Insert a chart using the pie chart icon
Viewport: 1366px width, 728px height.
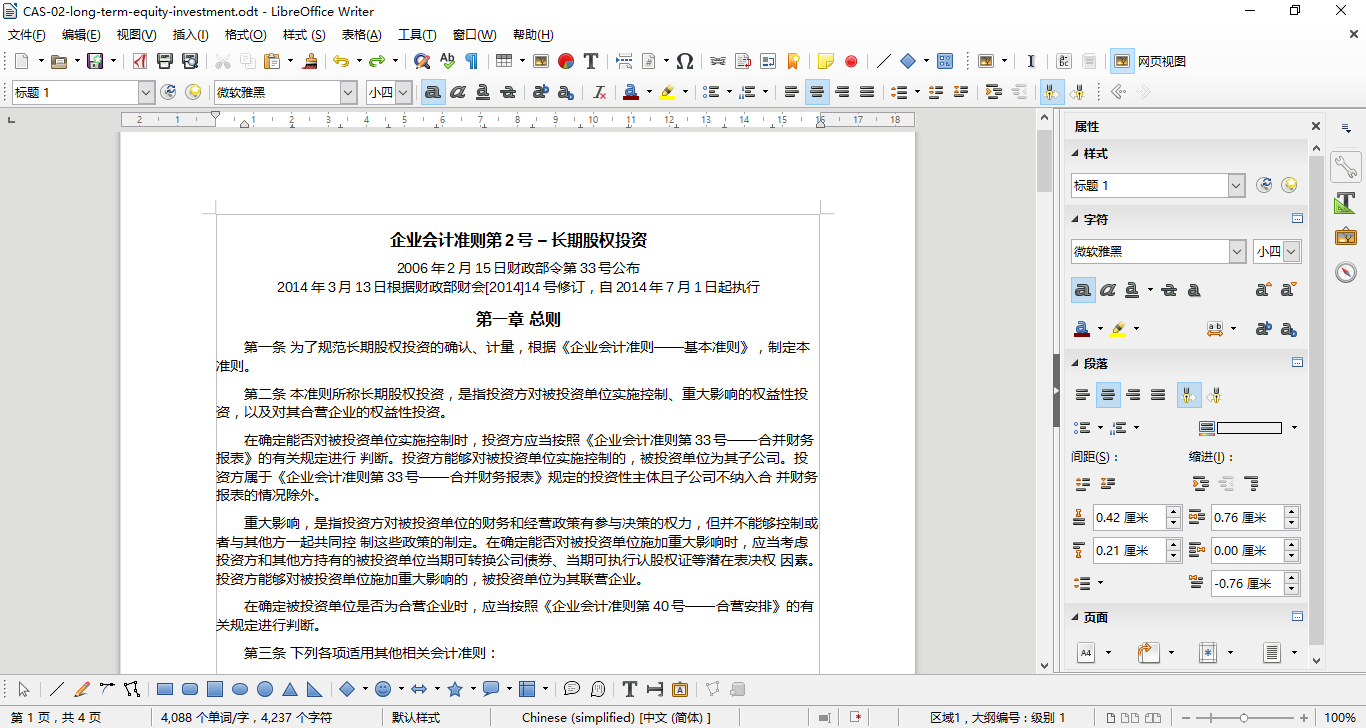565,61
